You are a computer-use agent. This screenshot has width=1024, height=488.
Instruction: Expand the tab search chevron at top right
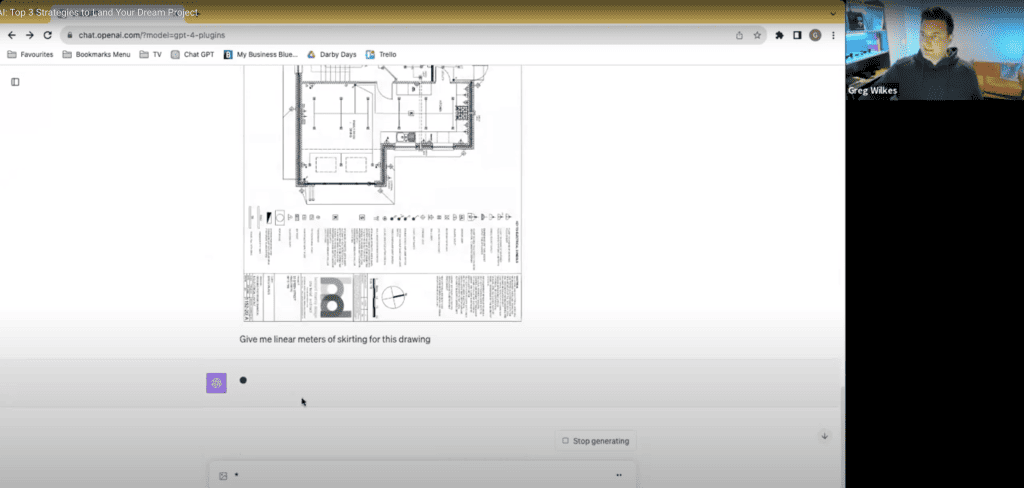tap(833, 12)
